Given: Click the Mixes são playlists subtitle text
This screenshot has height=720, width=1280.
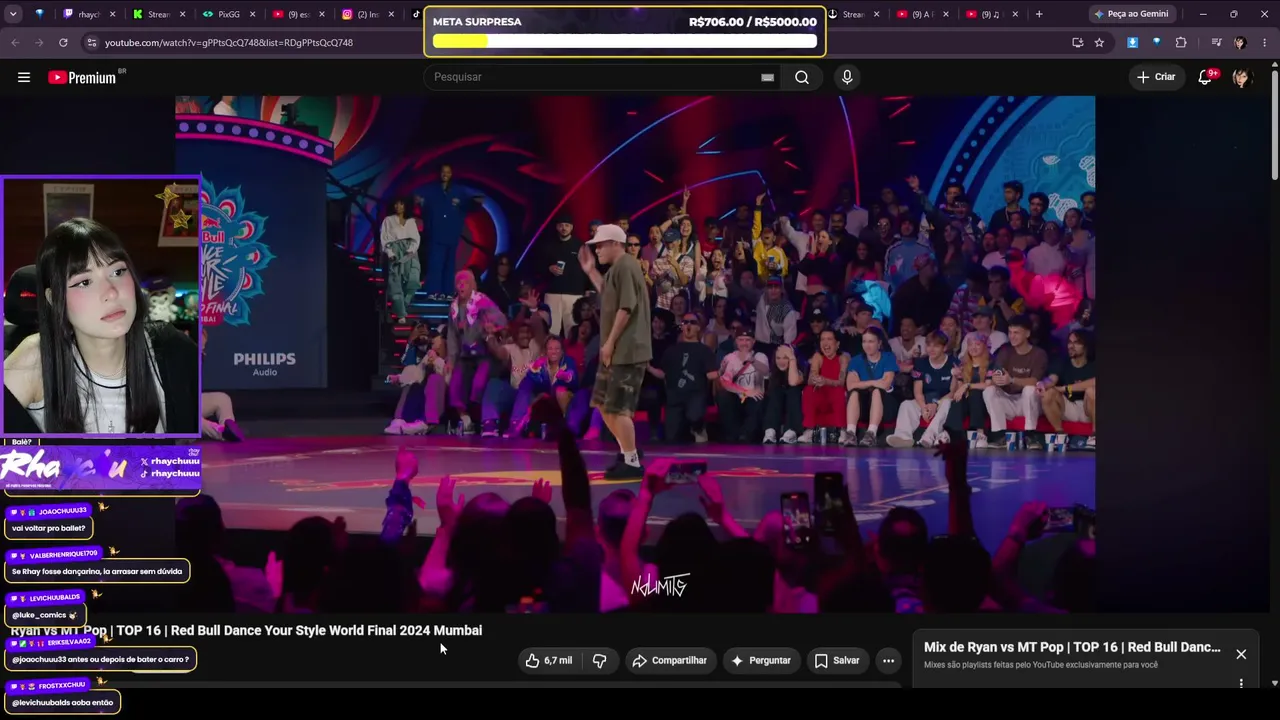Looking at the screenshot, I should (1041, 665).
